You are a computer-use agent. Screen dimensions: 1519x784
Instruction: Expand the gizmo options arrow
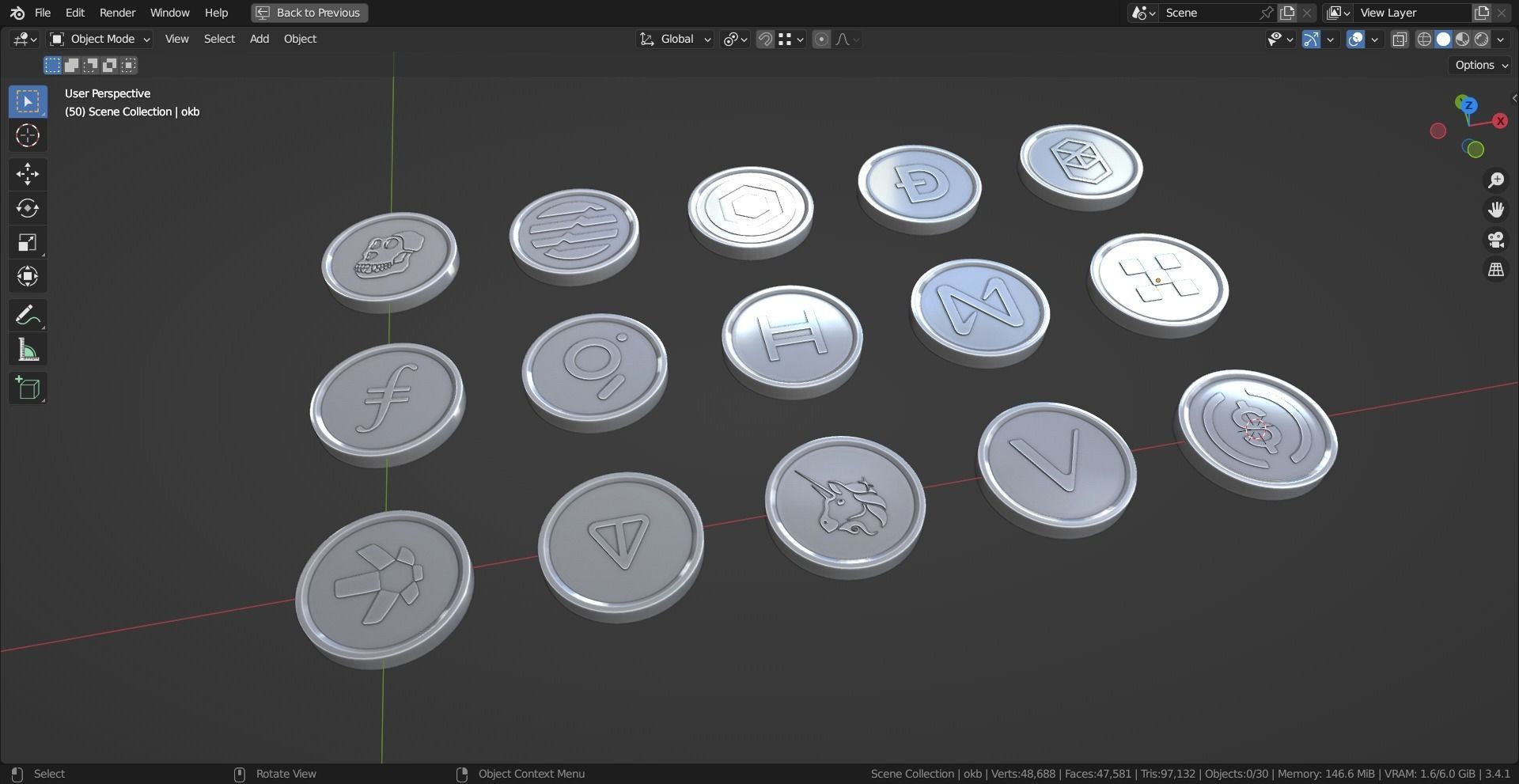(1330, 39)
